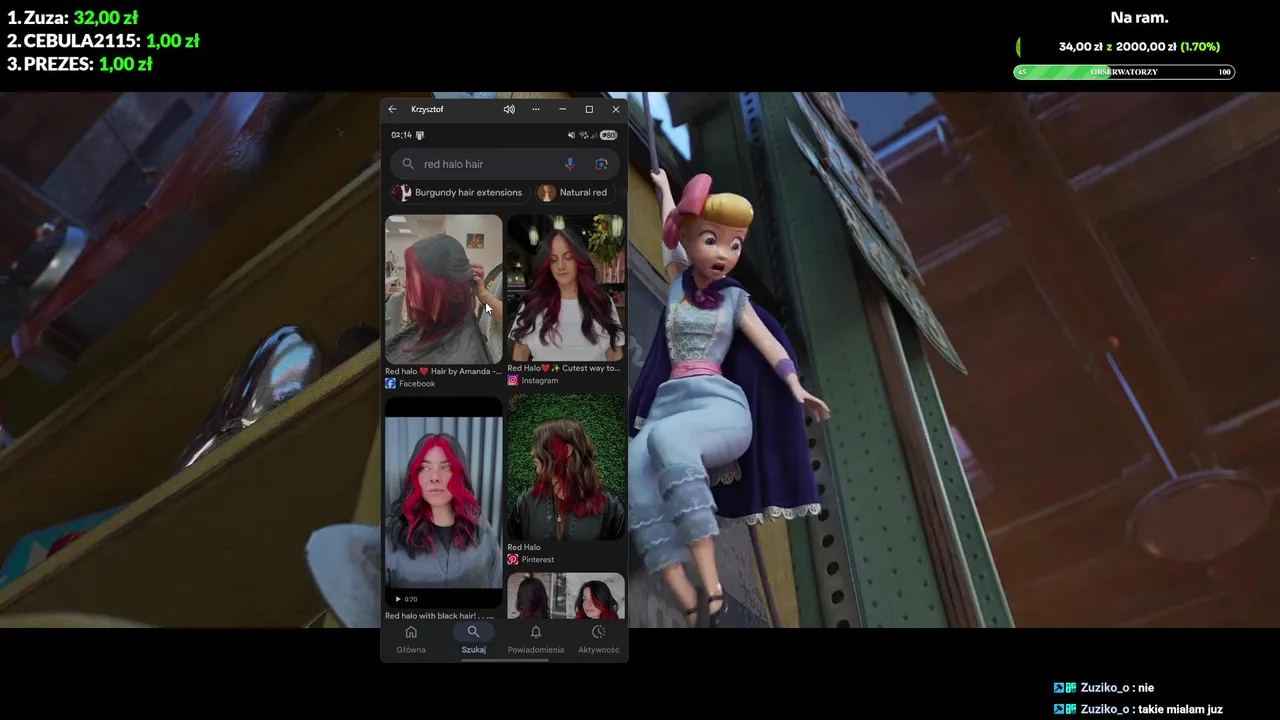Click the 'Na ram.' goal title
1280x720 pixels.
pyautogui.click(x=1139, y=17)
